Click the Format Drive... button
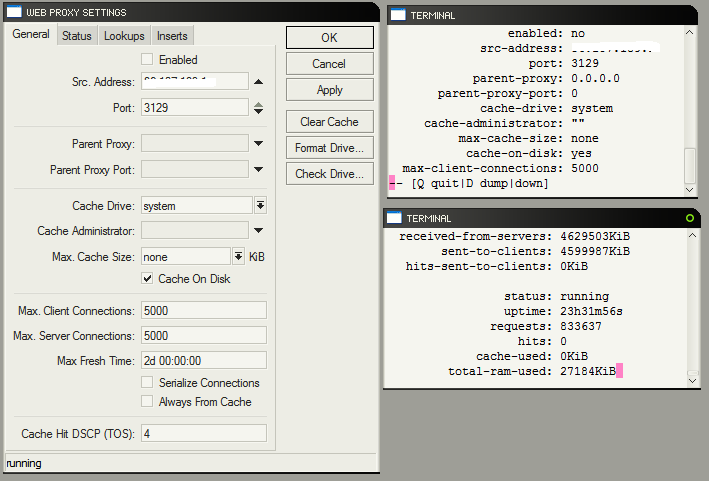 (330, 148)
